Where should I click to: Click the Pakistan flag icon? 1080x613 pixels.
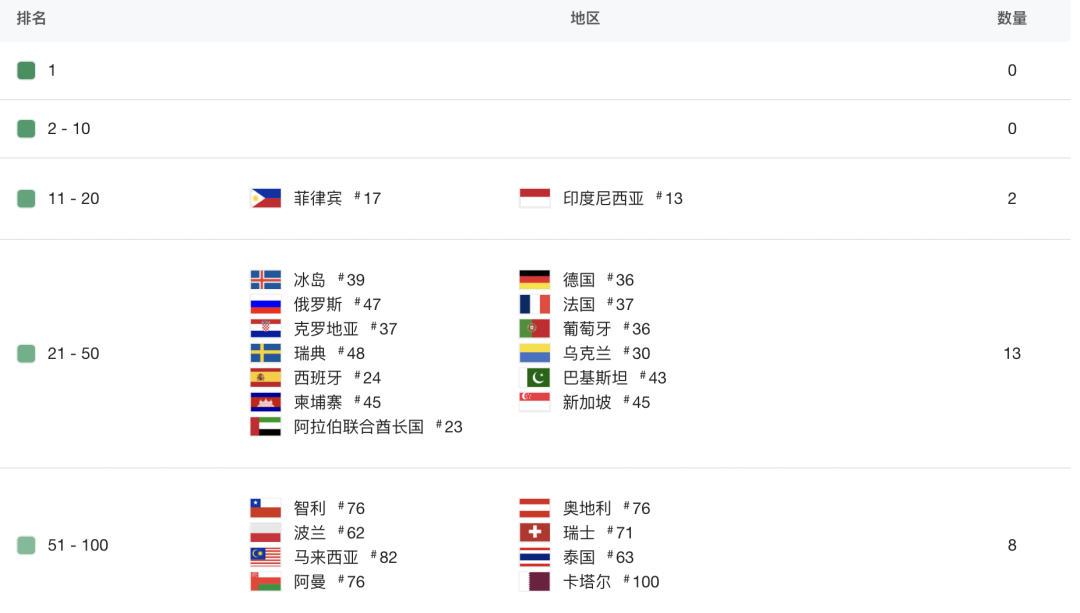click(x=534, y=378)
